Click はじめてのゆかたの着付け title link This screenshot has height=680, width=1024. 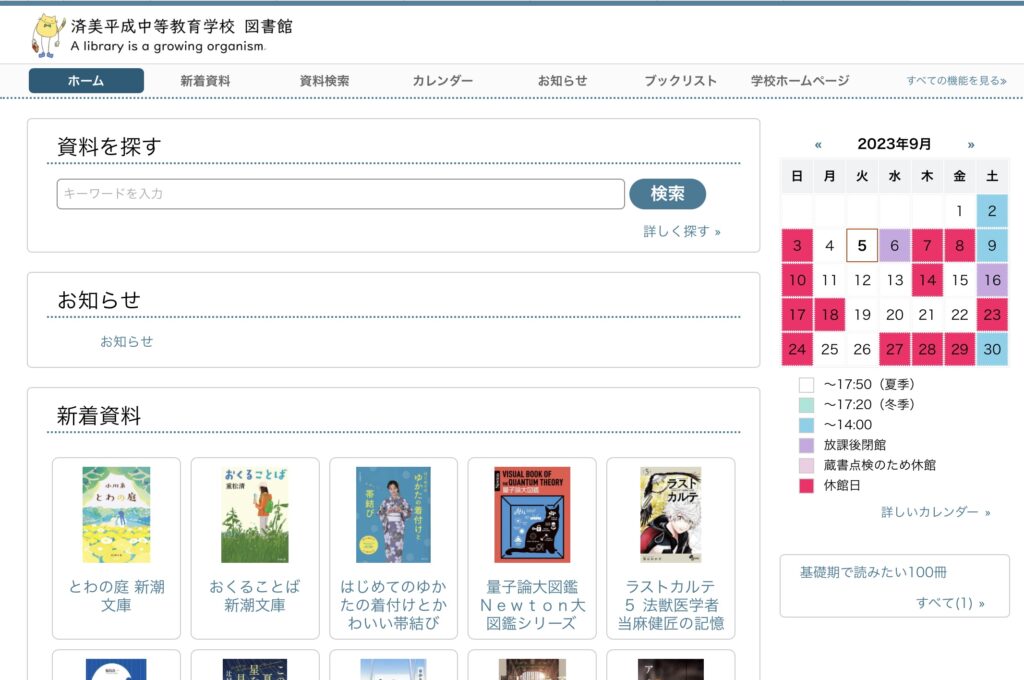393,605
